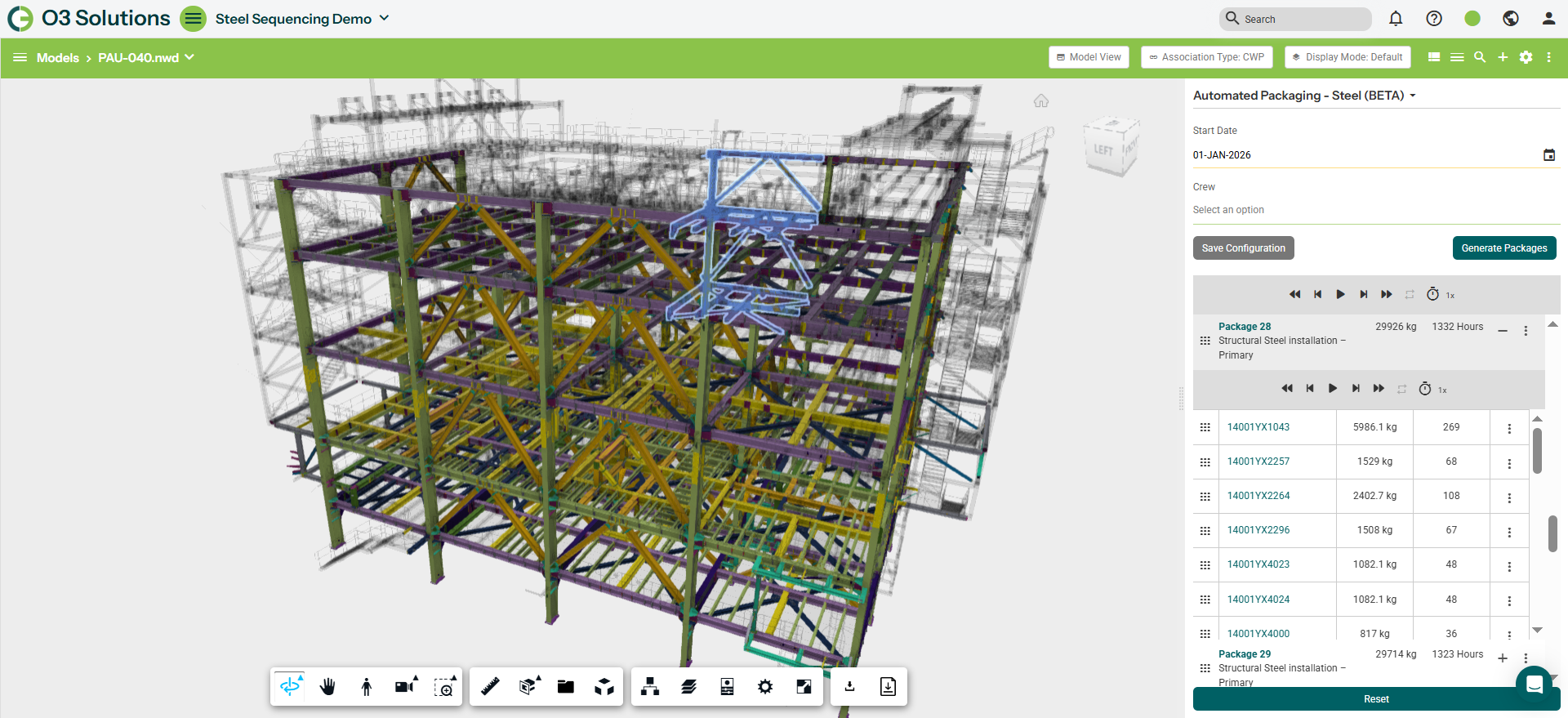The width and height of the screenshot is (1568, 718).
Task: Select the Orbit tool in the viewer toolbar
Action: coord(290,687)
